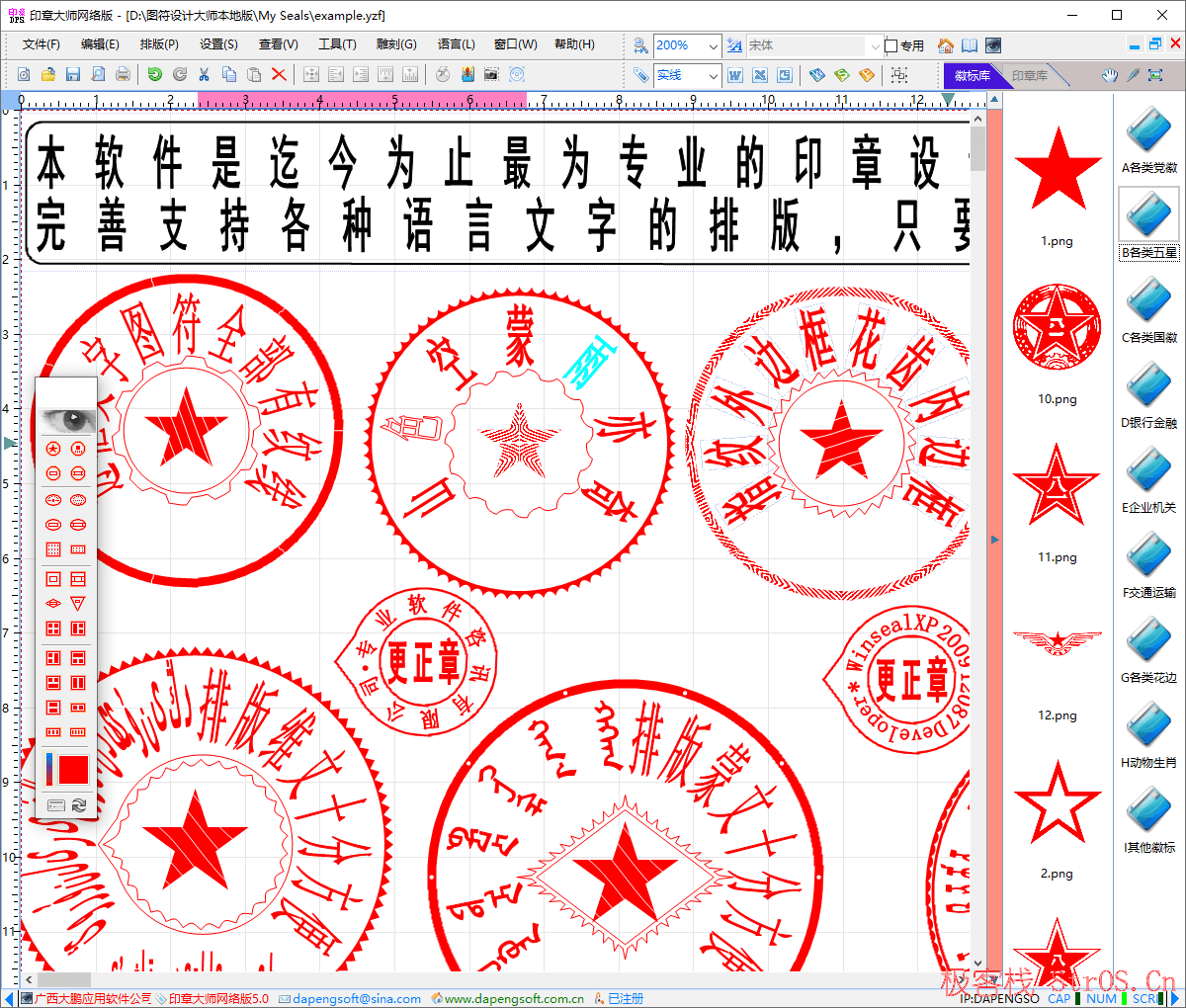The image size is (1186, 1008).
Task: Open category F交通运输
Action: [1149, 565]
